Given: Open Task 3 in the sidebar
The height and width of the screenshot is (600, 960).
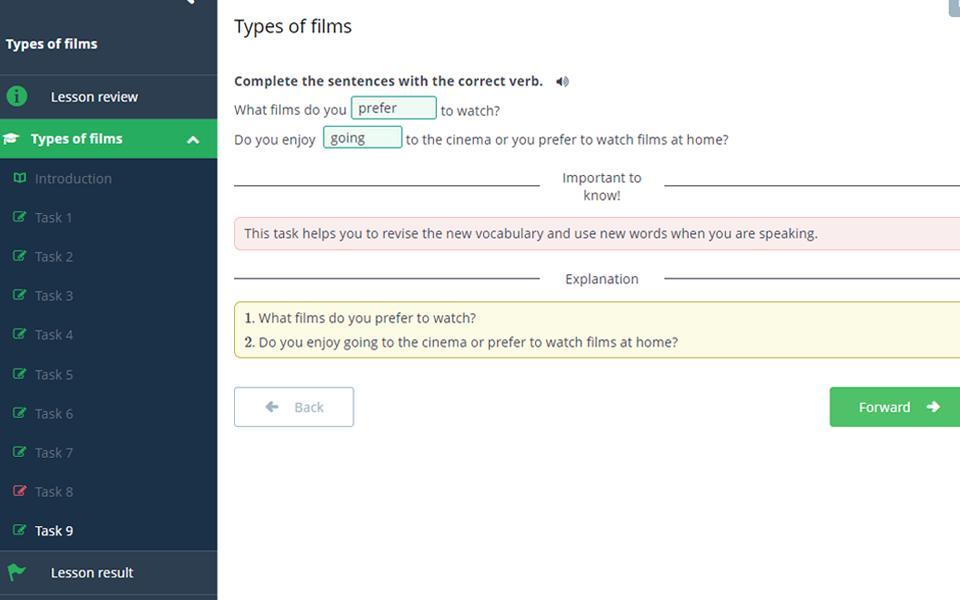Looking at the screenshot, I should (54, 296).
